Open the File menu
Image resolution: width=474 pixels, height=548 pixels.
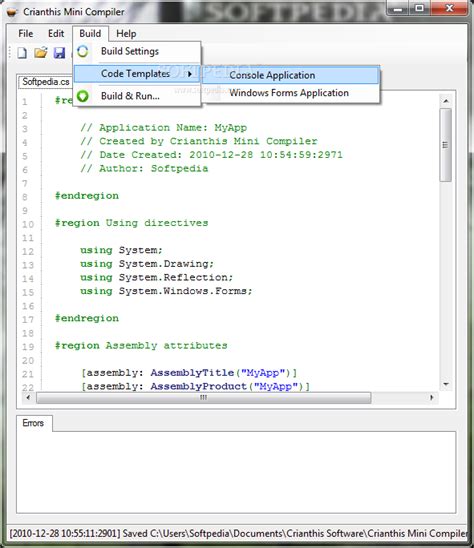point(26,34)
